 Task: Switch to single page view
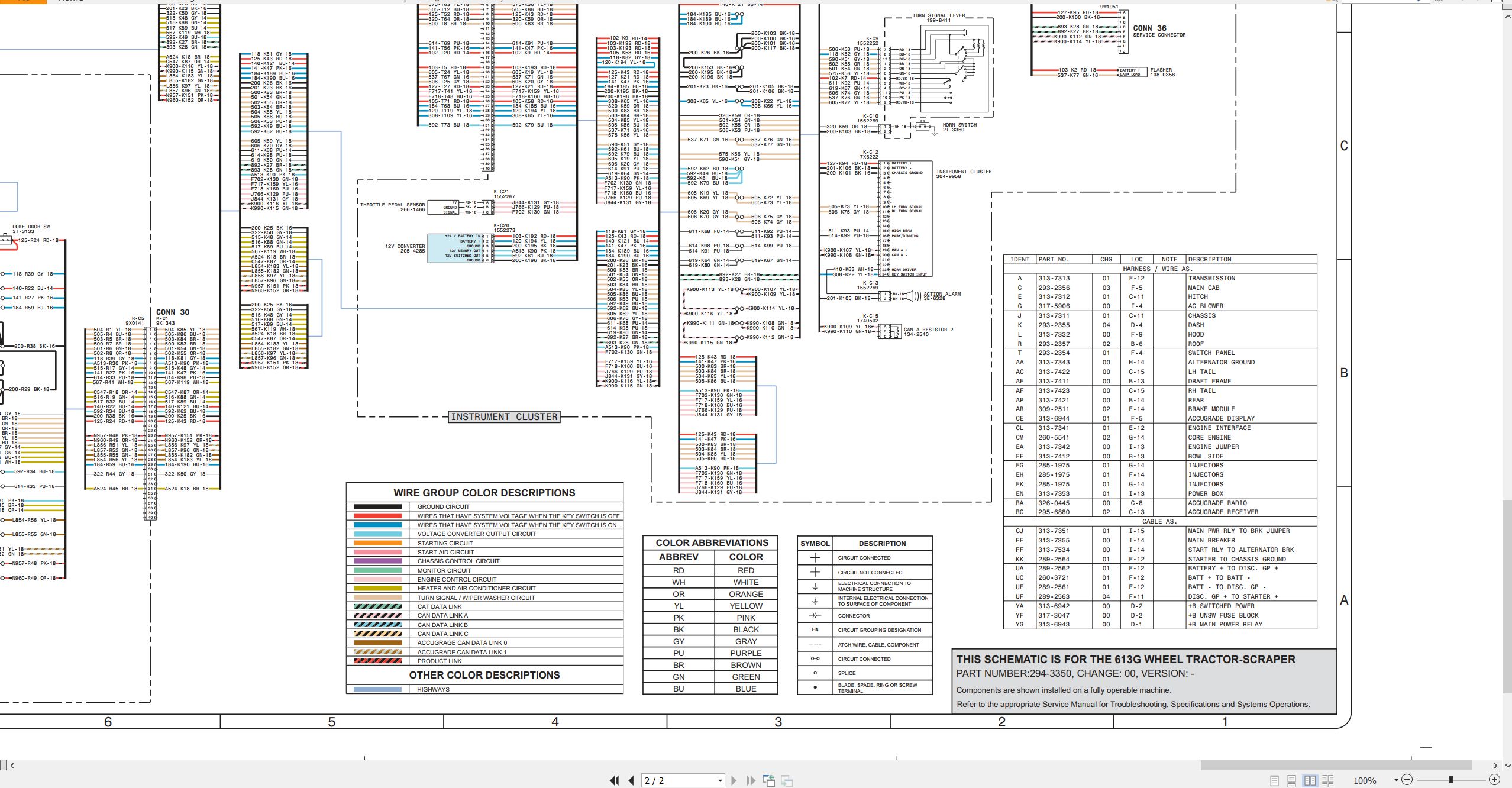click(1275, 780)
